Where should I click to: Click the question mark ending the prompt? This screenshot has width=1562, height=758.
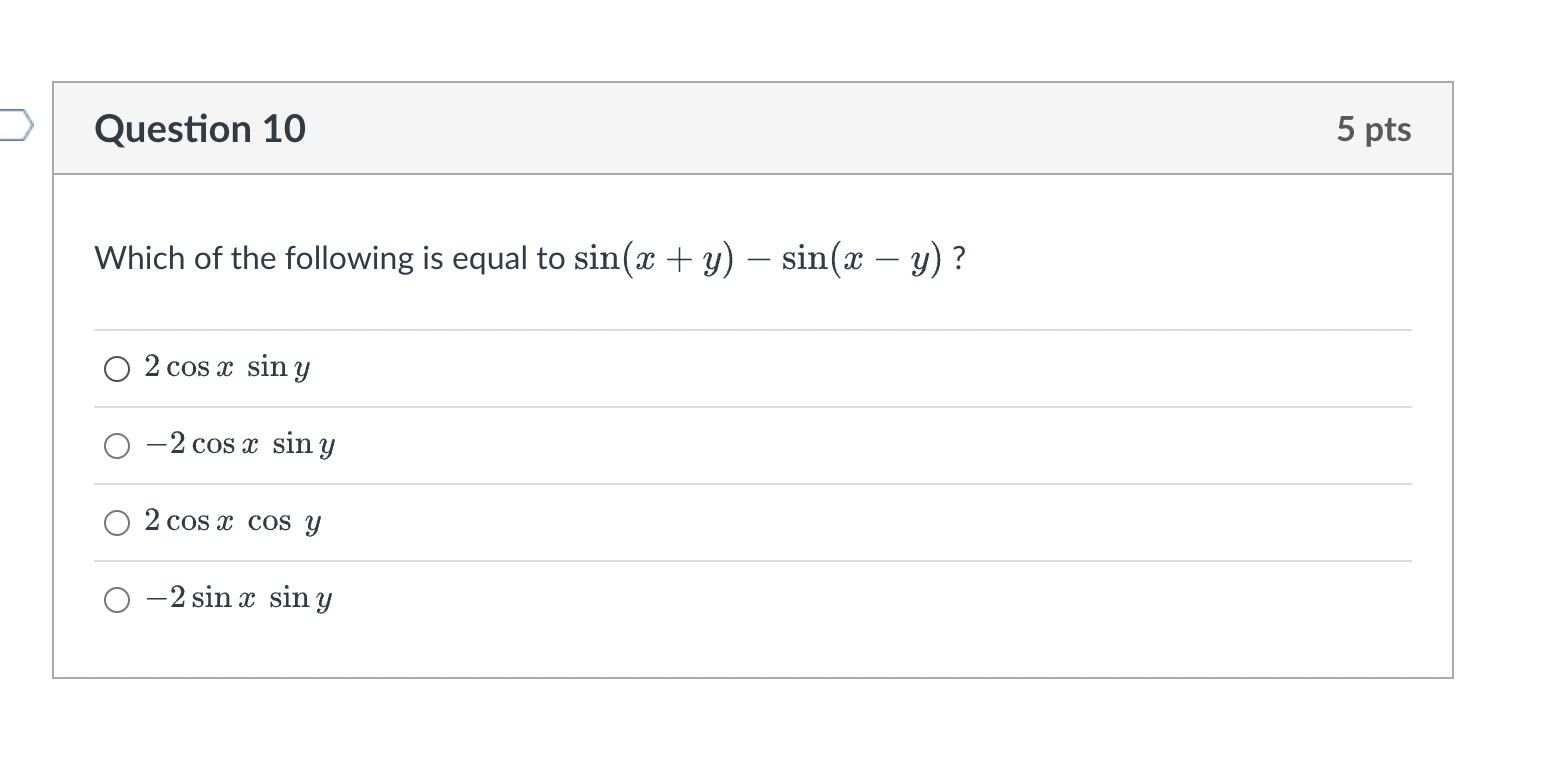[x=960, y=259]
